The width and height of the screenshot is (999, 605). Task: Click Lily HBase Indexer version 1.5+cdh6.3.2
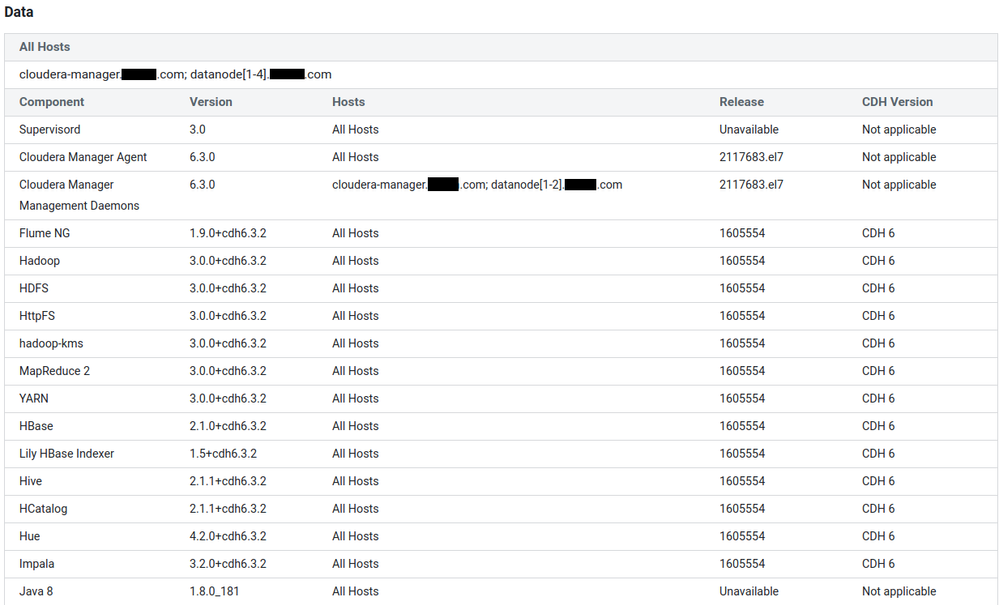click(223, 453)
